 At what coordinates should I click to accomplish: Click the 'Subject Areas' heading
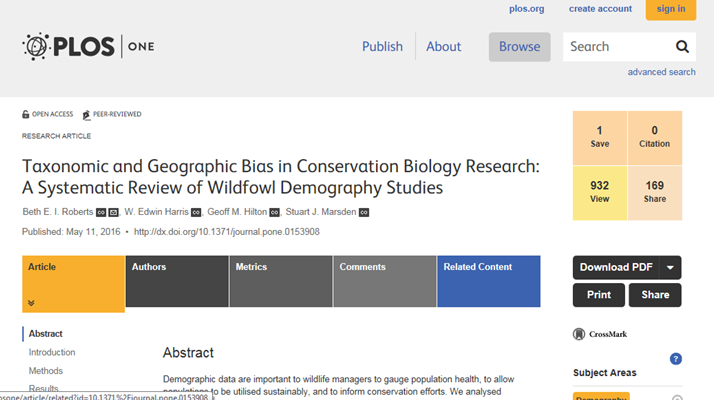coord(605,373)
